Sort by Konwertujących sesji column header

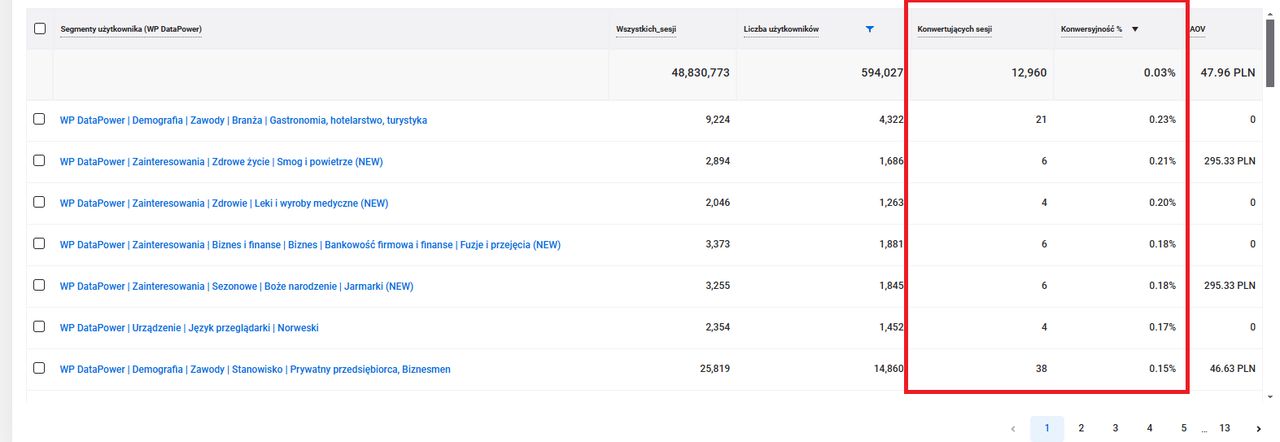click(955, 29)
